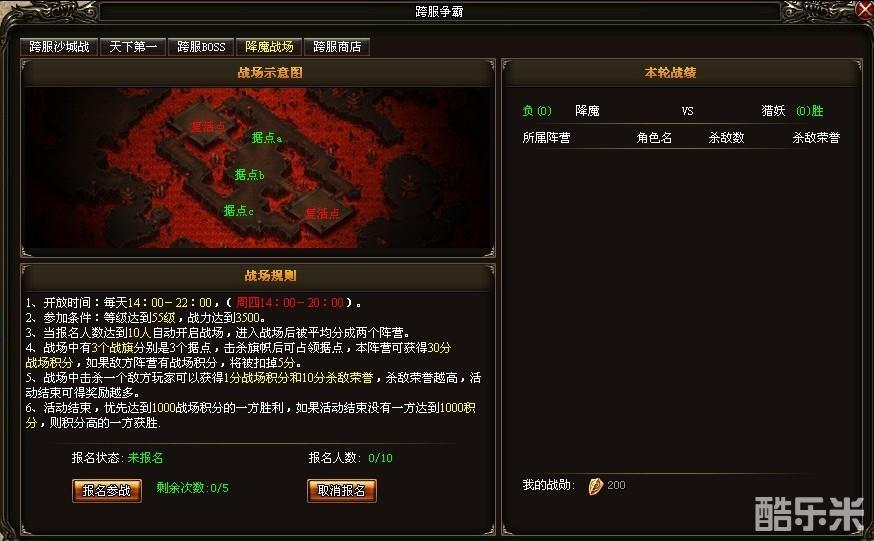Viewport: 874px width, 541px height.
Task: Click the 猎妖 faction name
Action: pos(774,111)
